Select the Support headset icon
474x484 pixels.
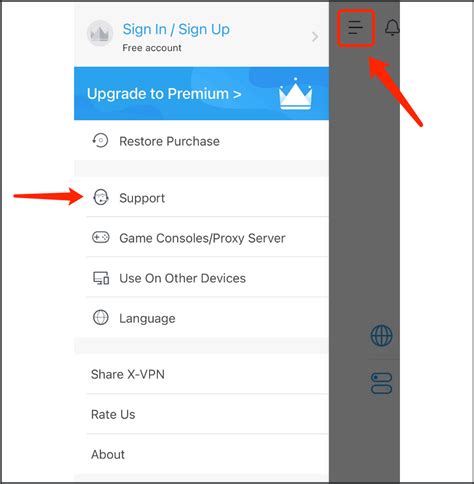coord(101,197)
